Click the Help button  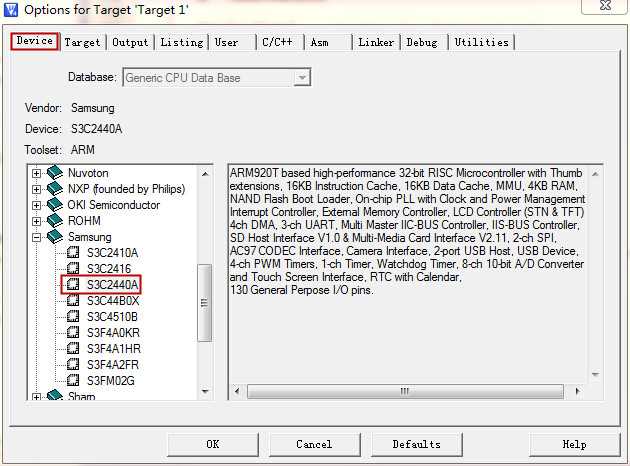point(575,444)
